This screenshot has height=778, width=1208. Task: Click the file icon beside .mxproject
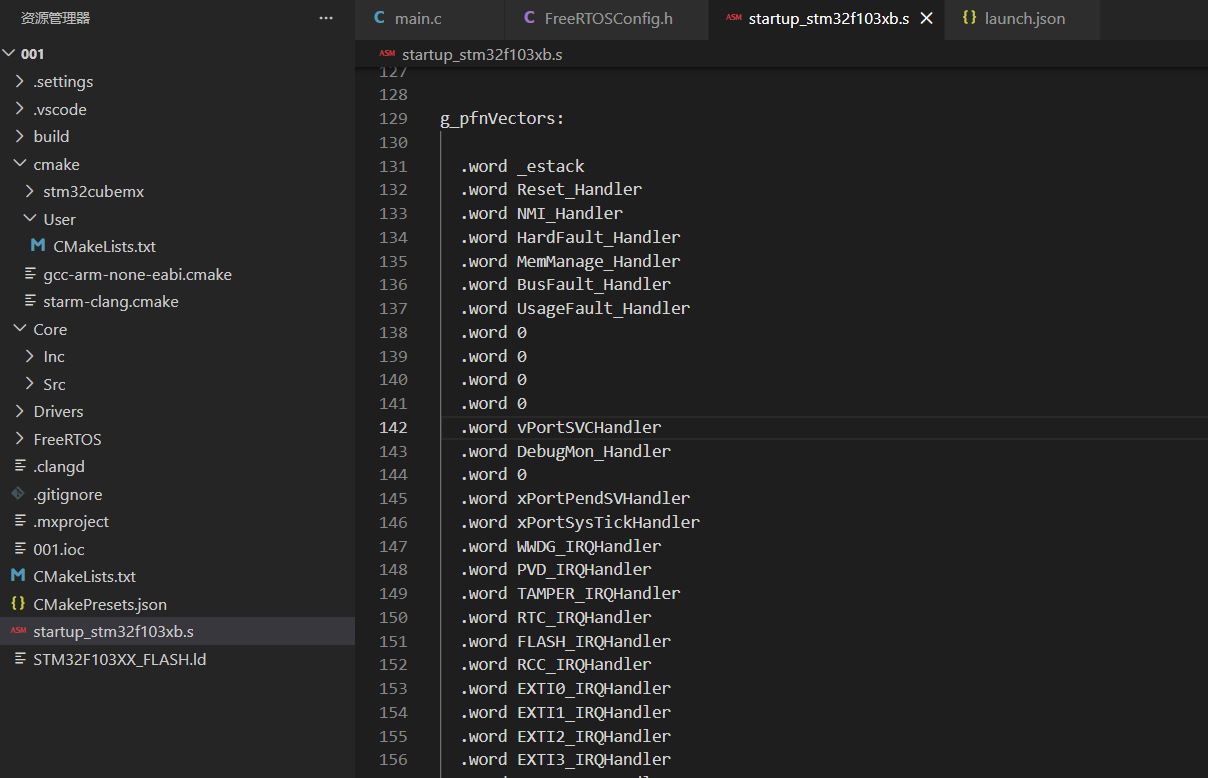(21, 521)
